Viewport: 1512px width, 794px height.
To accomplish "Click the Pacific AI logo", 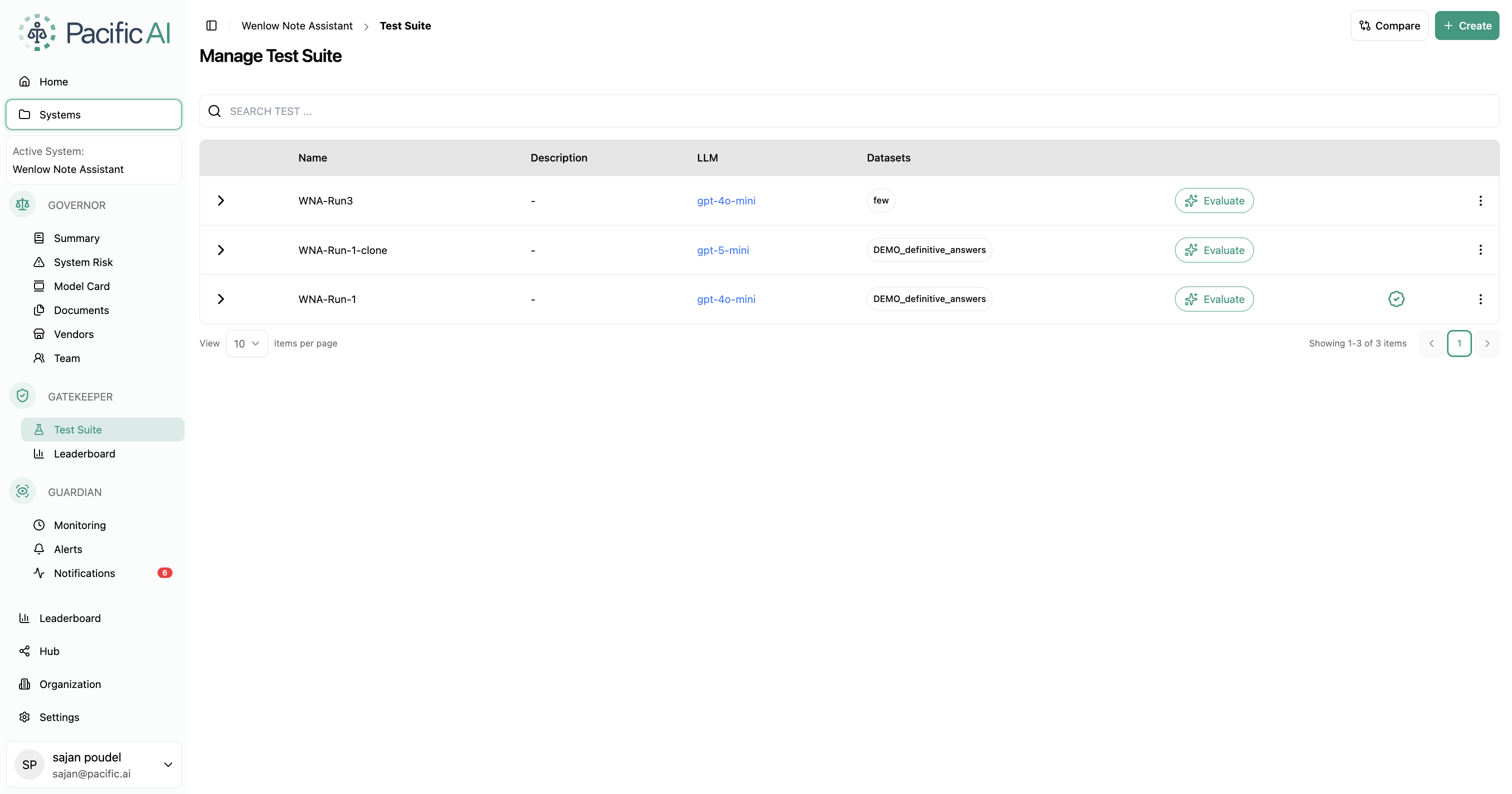I will (94, 33).
